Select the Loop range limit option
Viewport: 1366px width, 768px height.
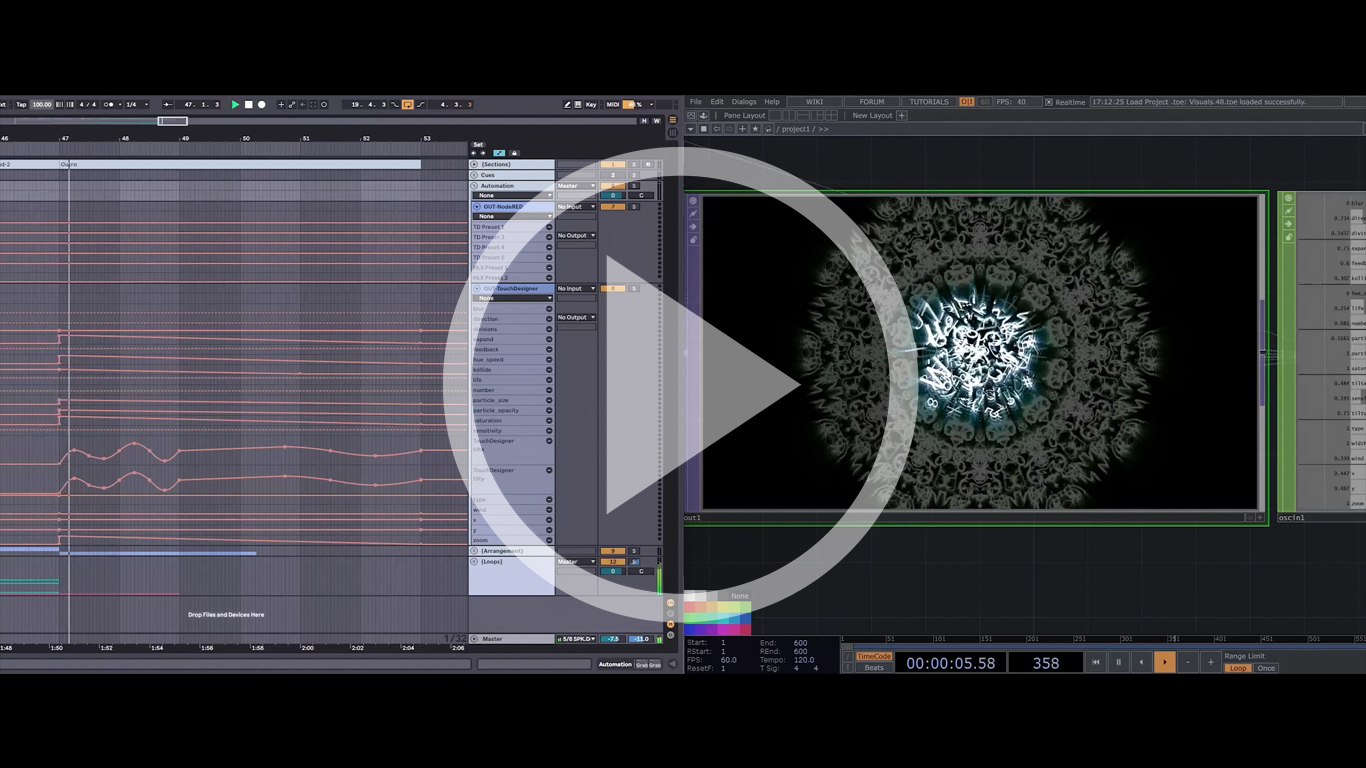point(1238,668)
